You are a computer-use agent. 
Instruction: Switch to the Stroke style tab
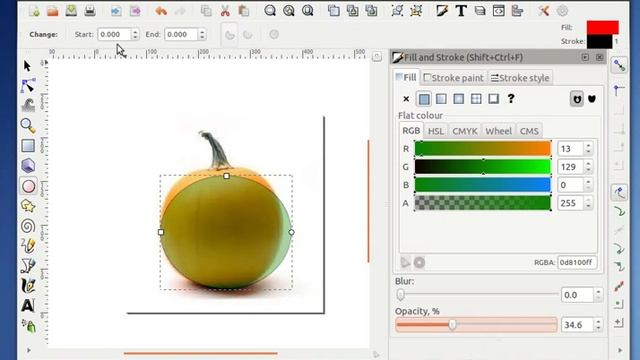520,78
